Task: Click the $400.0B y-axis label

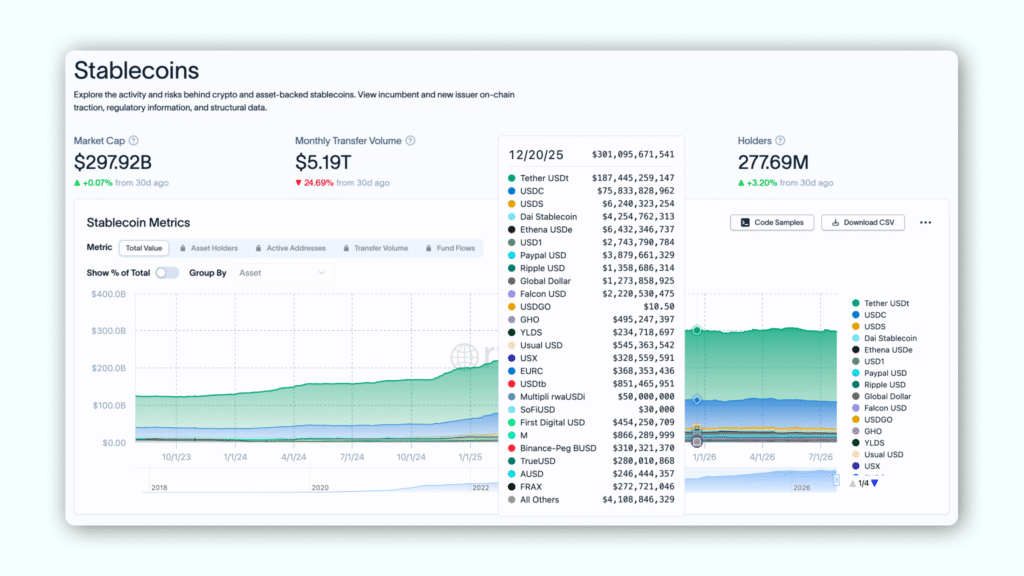Action: point(108,294)
